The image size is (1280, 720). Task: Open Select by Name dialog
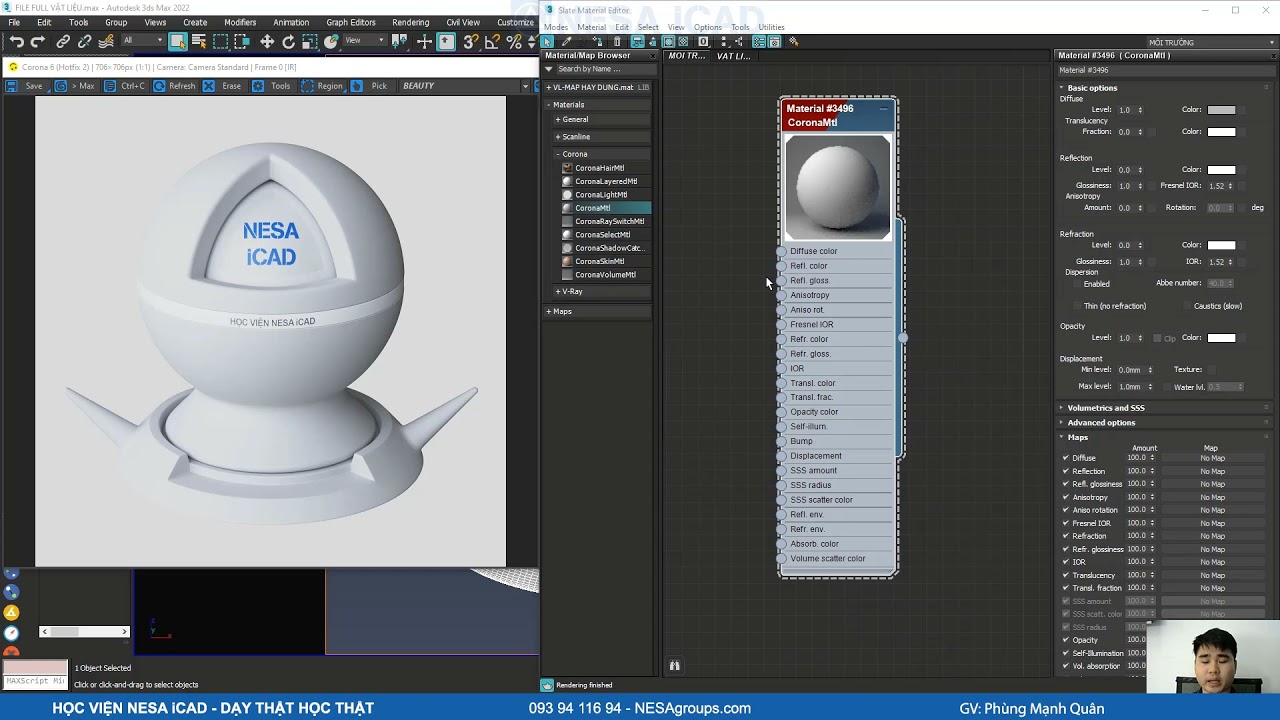[x=198, y=42]
